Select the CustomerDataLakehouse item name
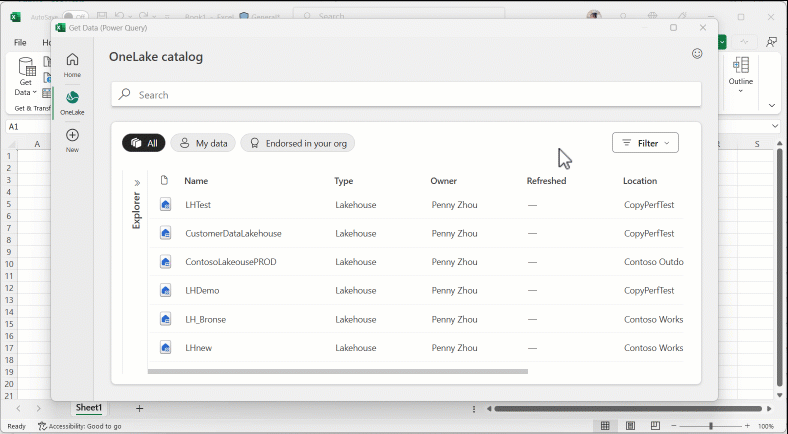Viewport: 788px width, 434px height. (233, 233)
